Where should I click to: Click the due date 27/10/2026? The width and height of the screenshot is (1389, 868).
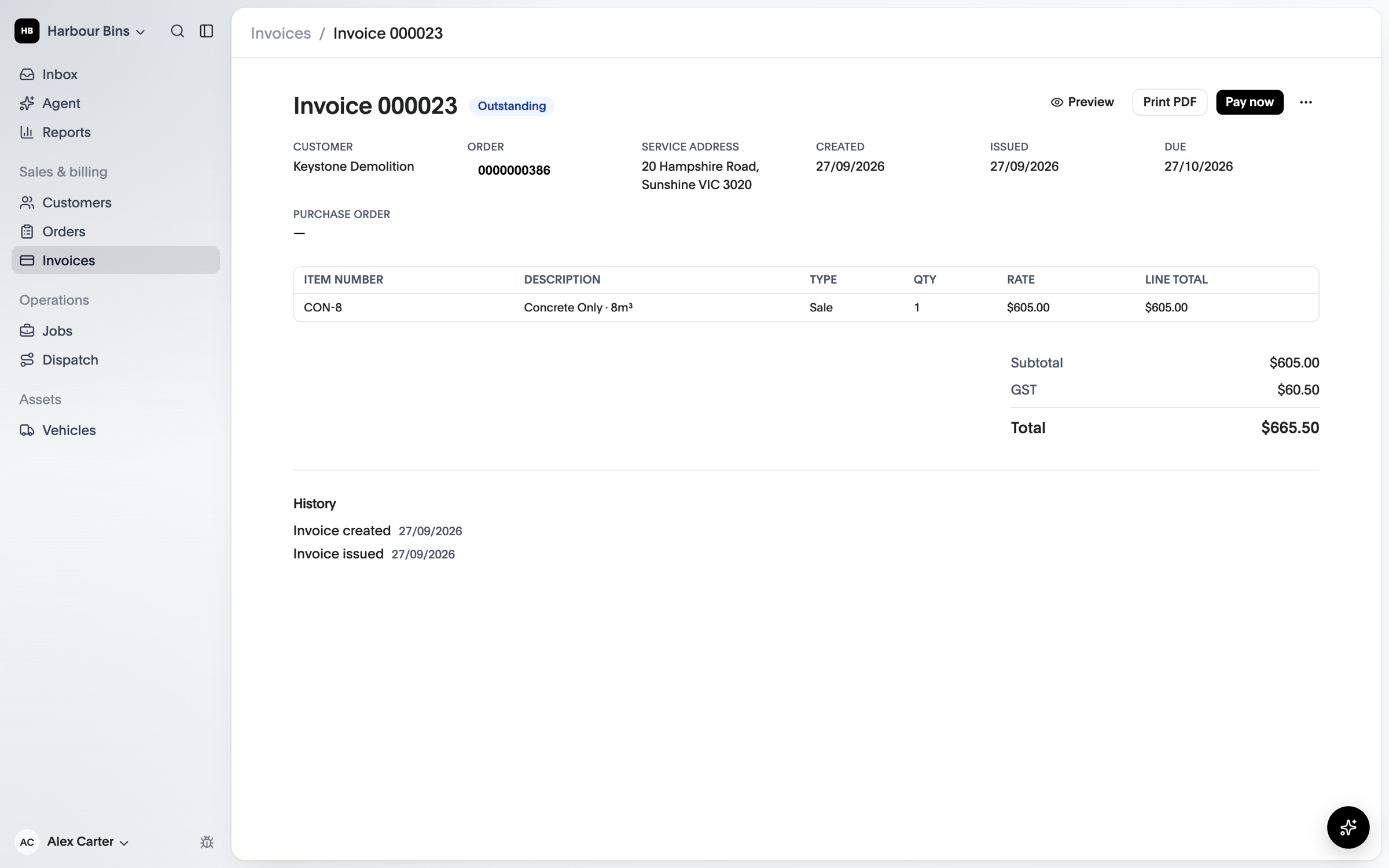(1198, 167)
